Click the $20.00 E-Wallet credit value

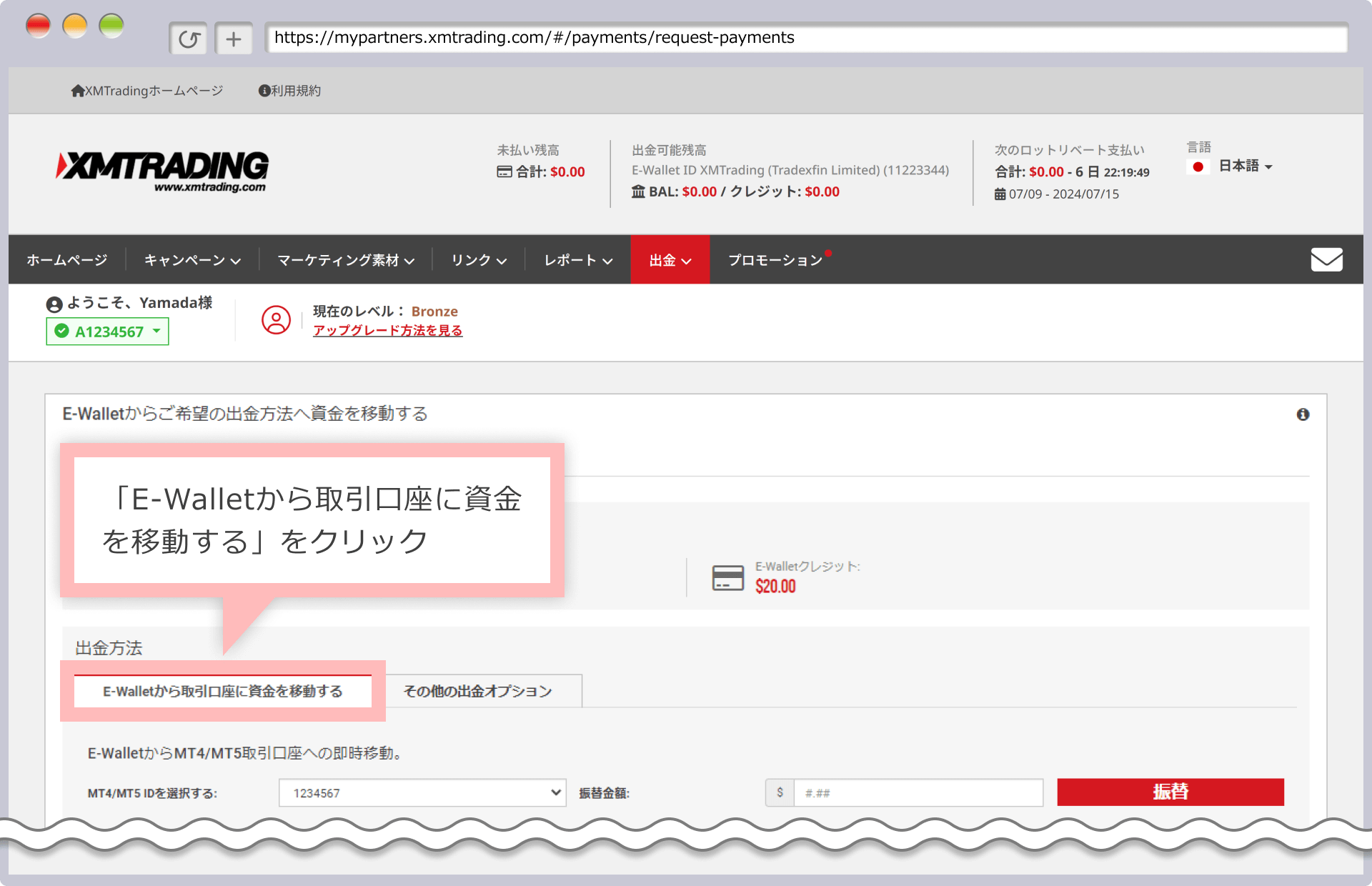coord(775,587)
